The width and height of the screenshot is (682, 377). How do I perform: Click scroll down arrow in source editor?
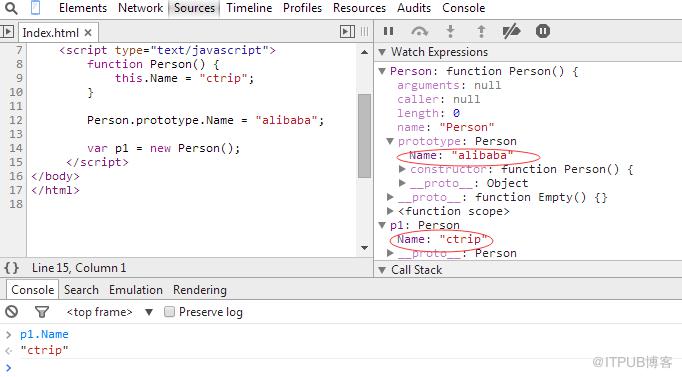[x=364, y=248]
